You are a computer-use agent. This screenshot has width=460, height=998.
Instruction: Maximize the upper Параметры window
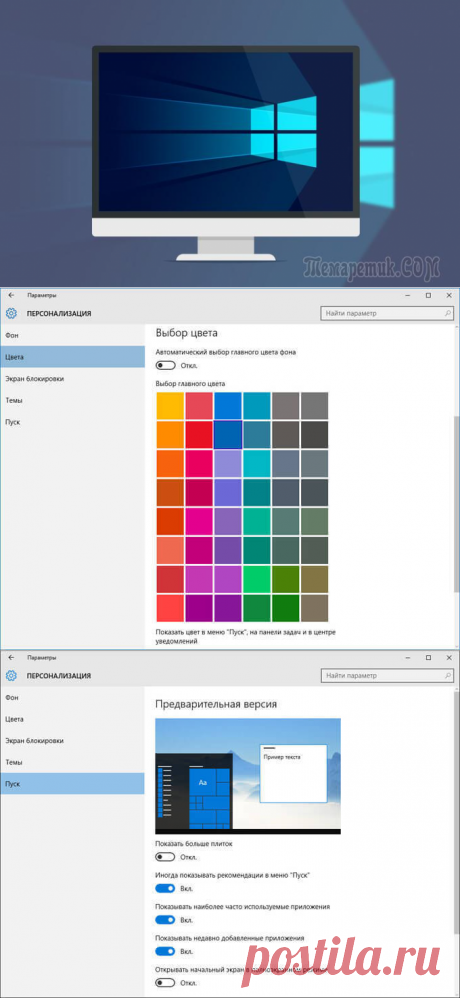tap(428, 295)
